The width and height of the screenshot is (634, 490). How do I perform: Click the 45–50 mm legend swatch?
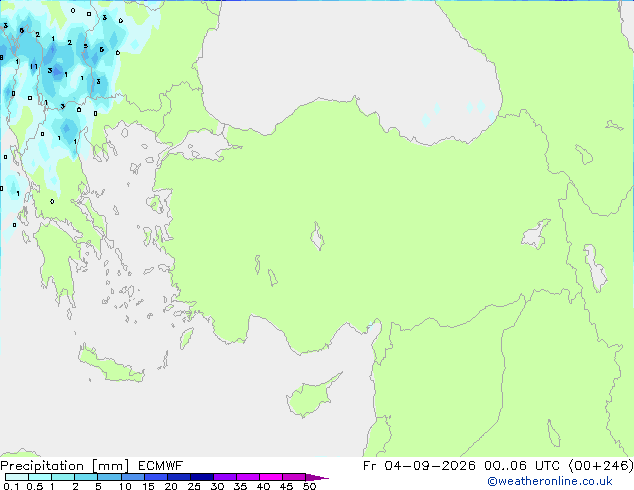[x=294, y=477]
